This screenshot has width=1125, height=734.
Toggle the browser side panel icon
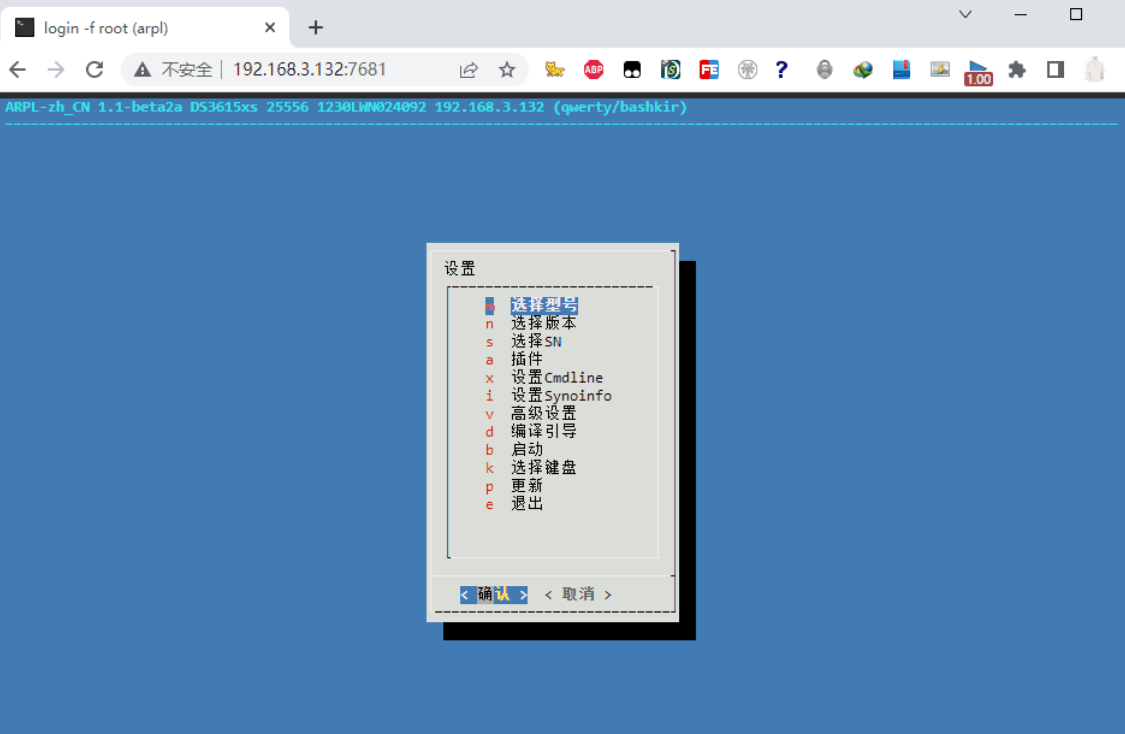(1055, 69)
